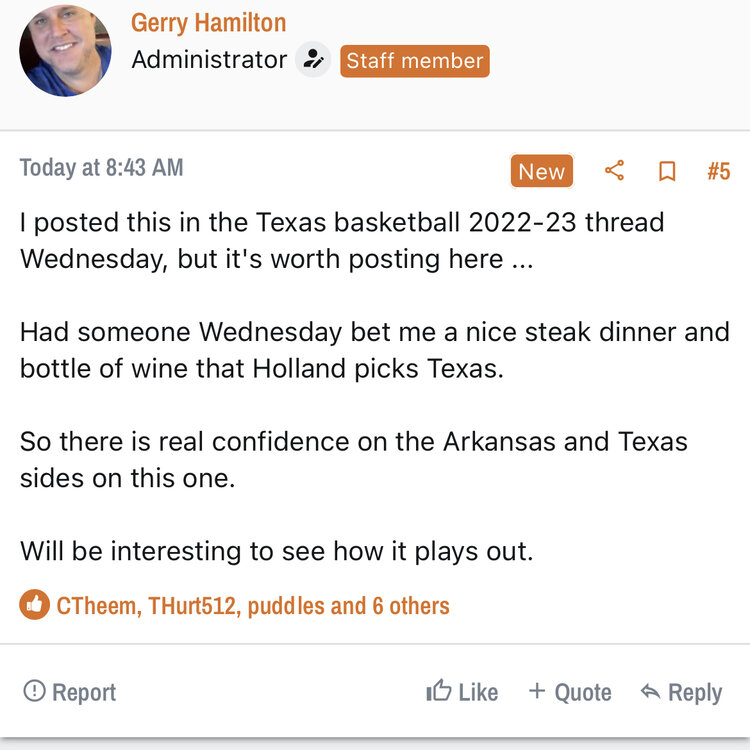Open the Gerry Hamilton username link

(208, 23)
